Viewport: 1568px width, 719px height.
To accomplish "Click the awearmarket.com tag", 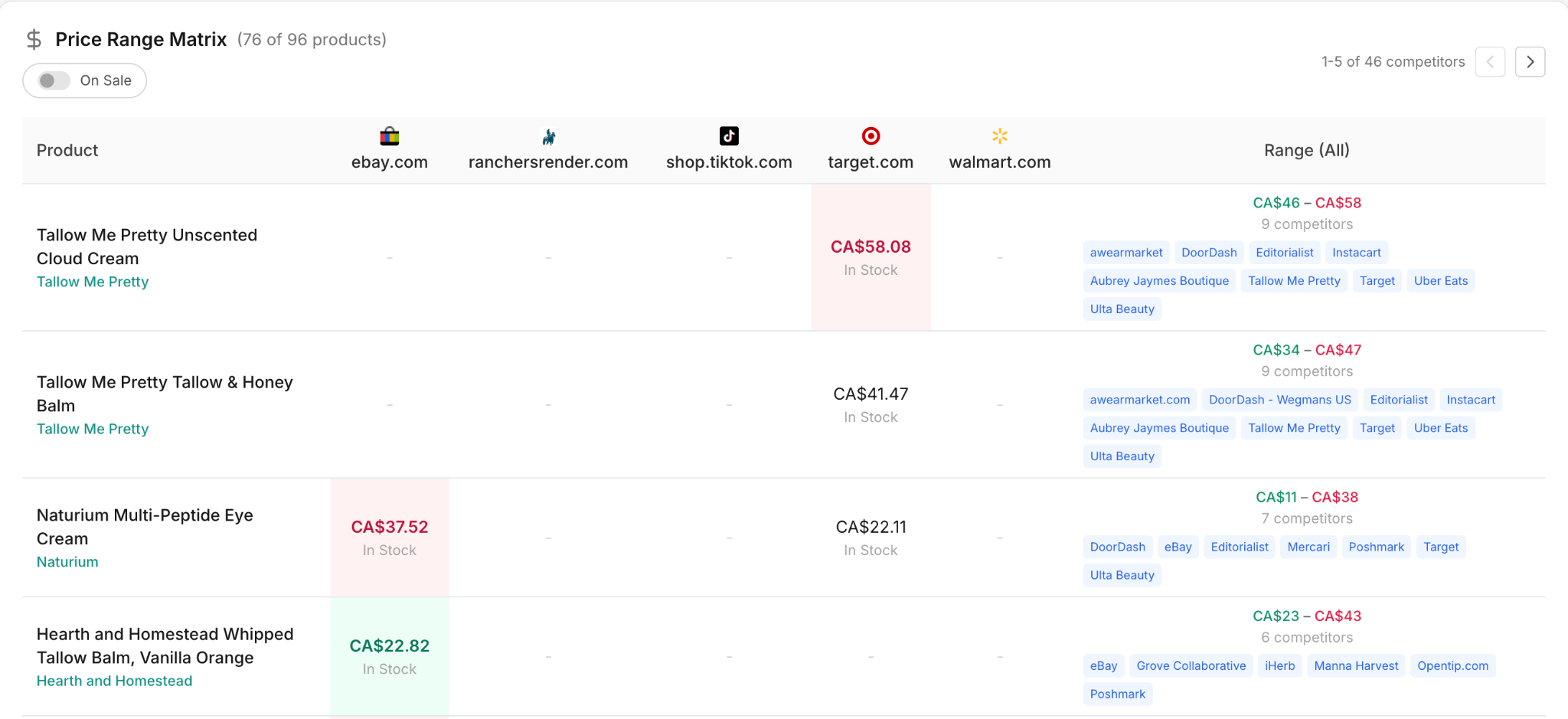I will [x=1140, y=400].
